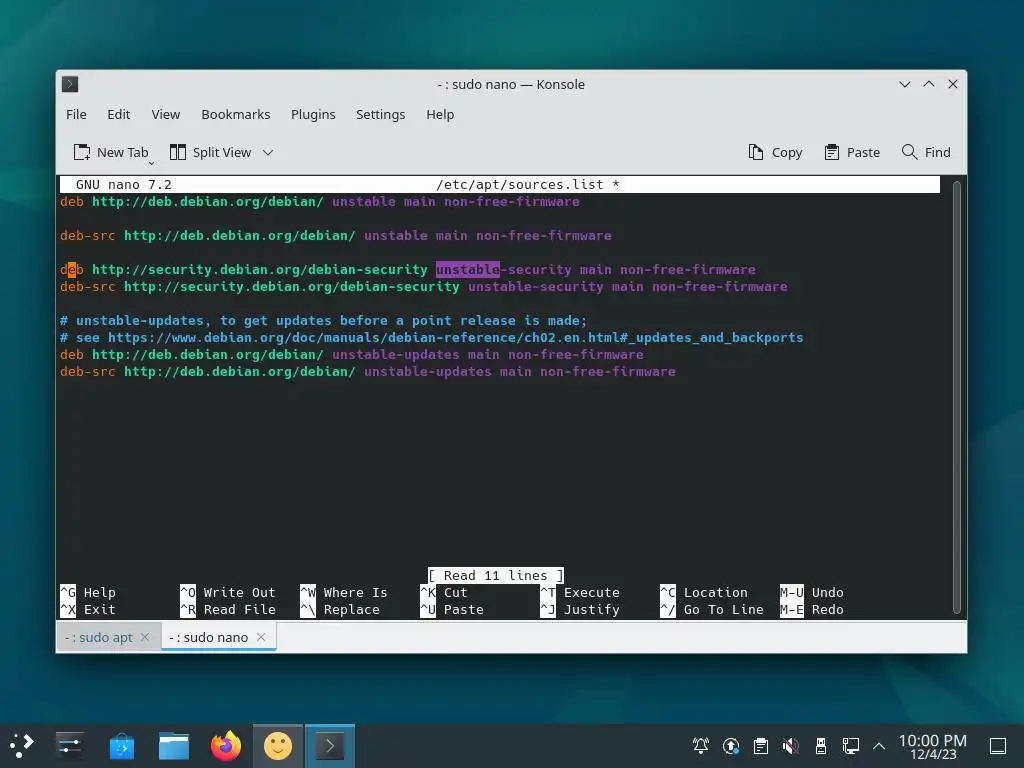Close the 'sudo apt' tab
The height and width of the screenshot is (768, 1024).
[145, 637]
